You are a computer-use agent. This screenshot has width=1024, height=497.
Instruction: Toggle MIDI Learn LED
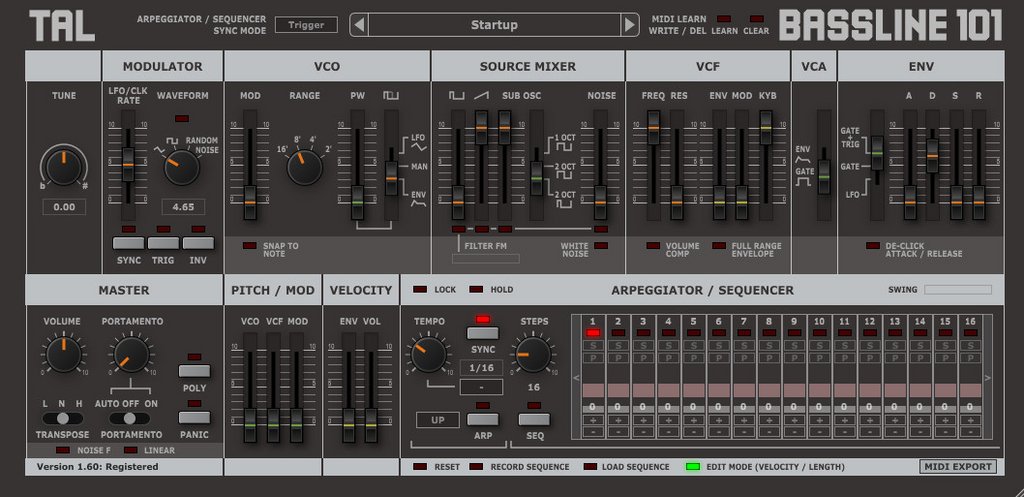click(x=724, y=19)
